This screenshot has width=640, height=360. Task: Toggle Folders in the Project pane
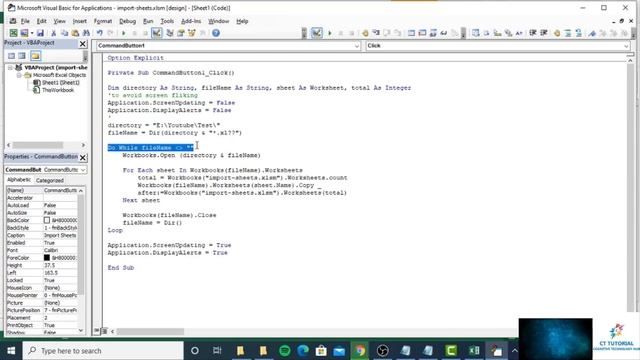(36, 56)
